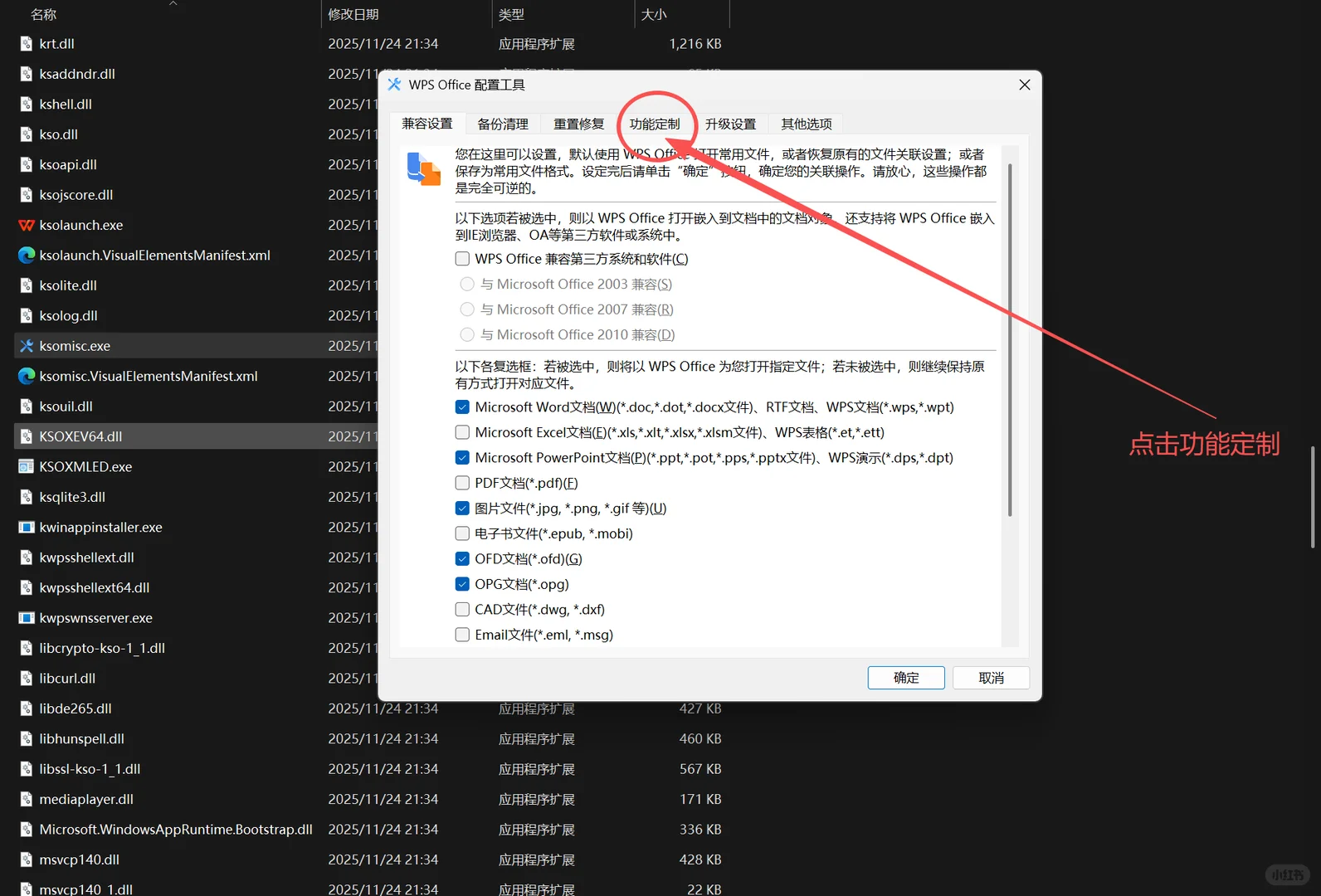Select Microsoft Office 2010 兼容 radio option
Screen dimensions: 1321x896
pyautogui.click(x=467, y=334)
